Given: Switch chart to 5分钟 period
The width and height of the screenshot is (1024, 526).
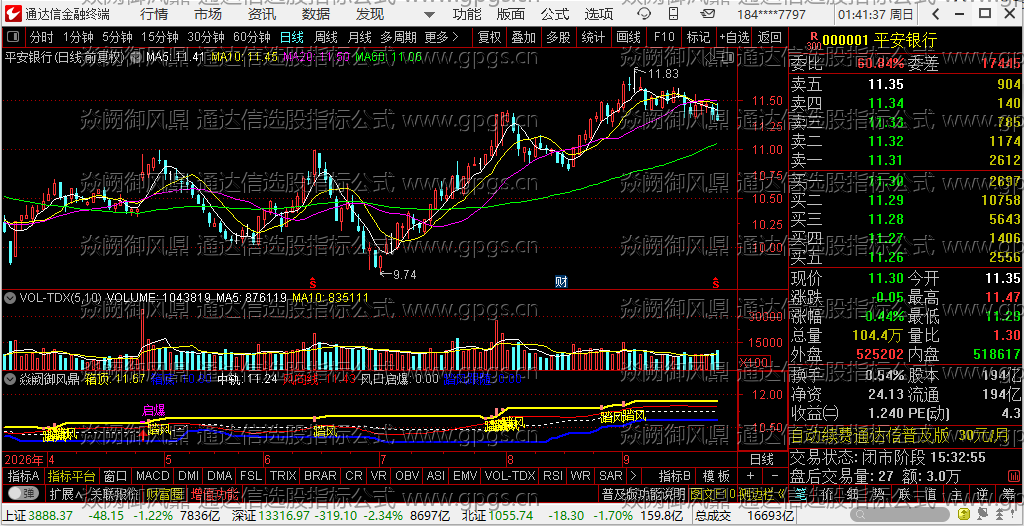Looking at the screenshot, I should pos(117,37).
